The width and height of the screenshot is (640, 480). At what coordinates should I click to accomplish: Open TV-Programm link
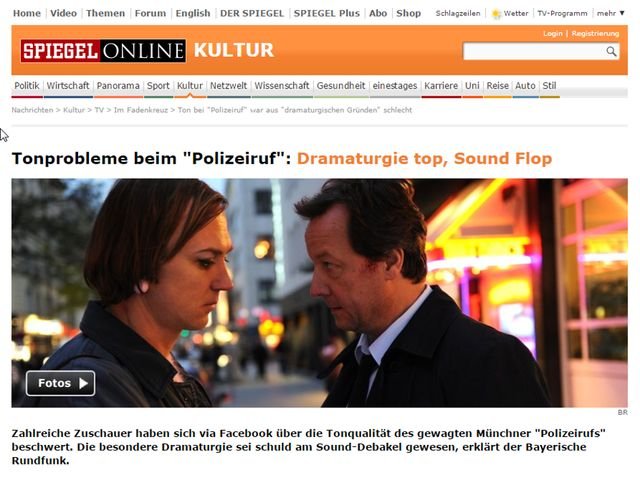(x=562, y=13)
